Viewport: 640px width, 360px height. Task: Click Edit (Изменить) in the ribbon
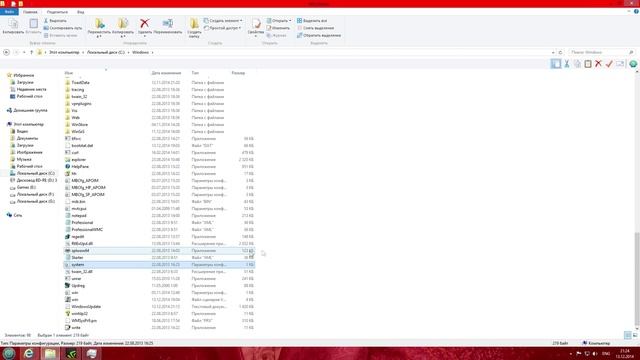[x=278, y=28]
